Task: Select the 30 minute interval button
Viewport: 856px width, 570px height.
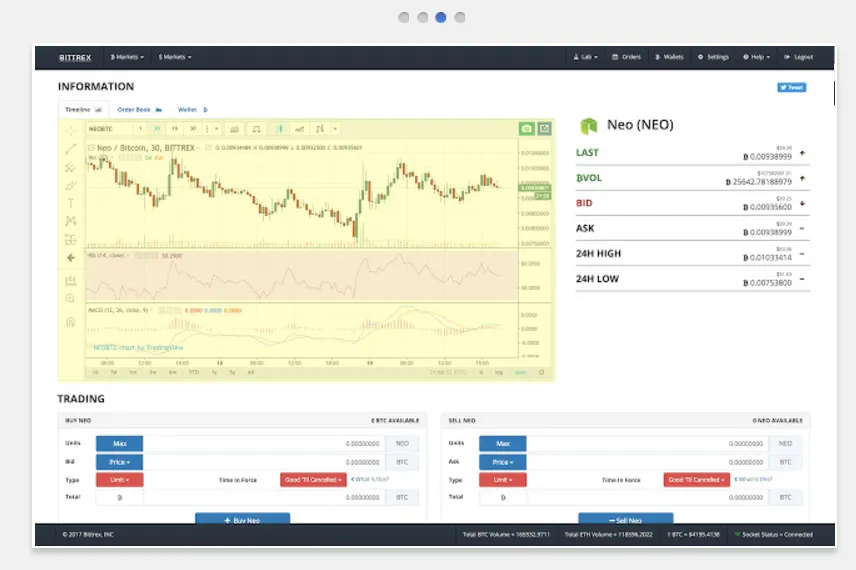Action: (157, 129)
